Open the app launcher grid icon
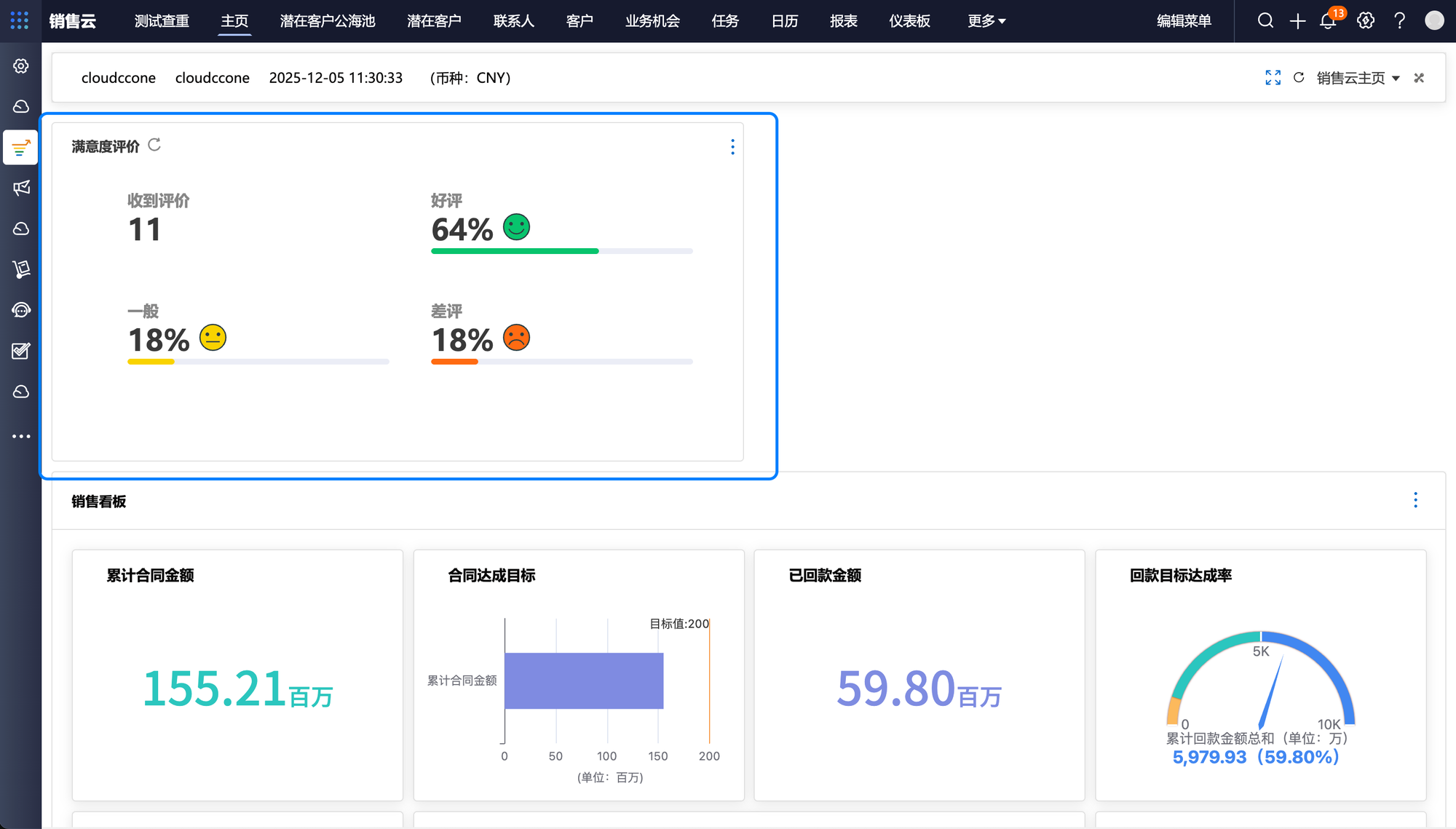This screenshot has width=1456, height=829. (20, 20)
